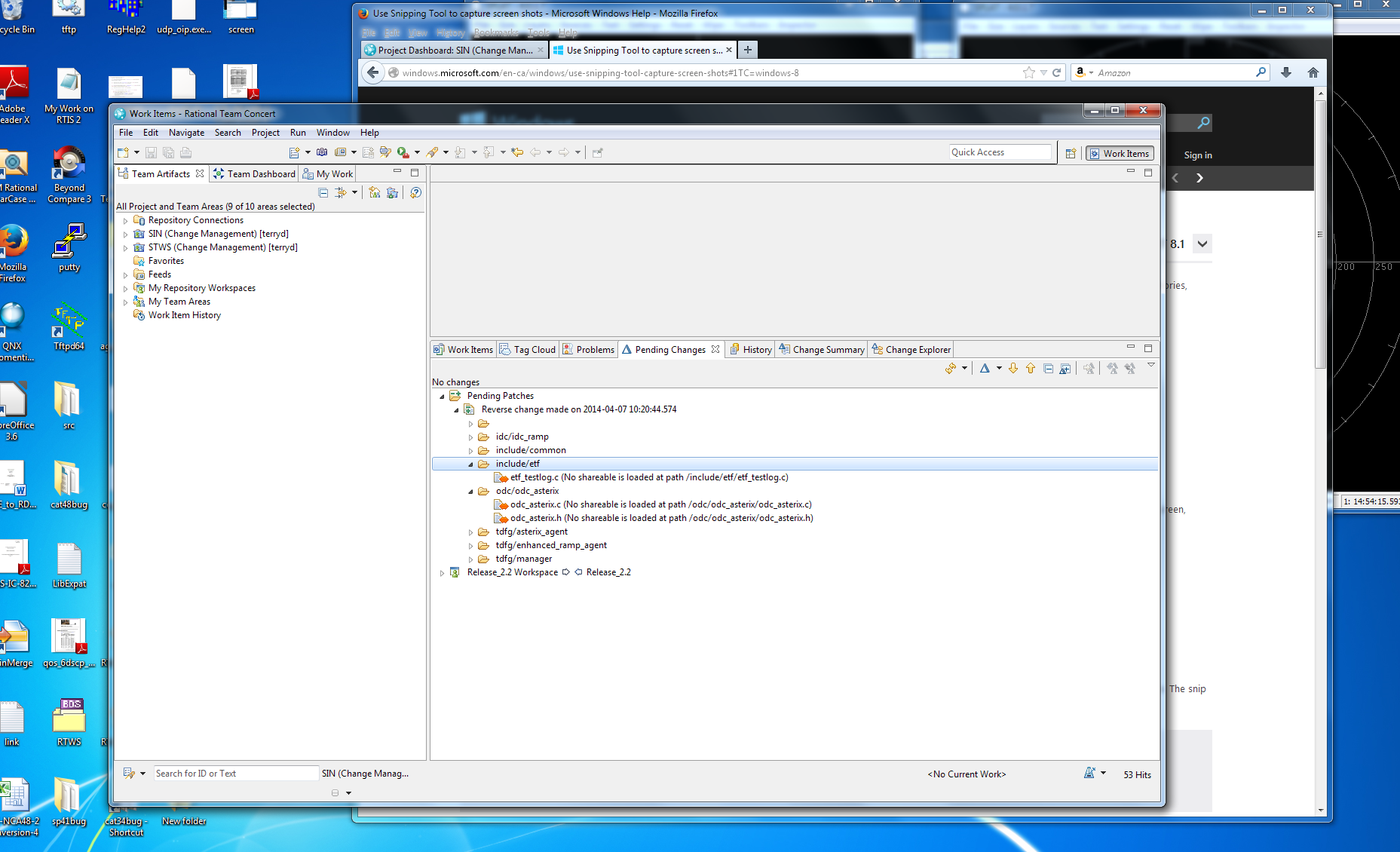Switch to the Tag Cloud tab
The width and height of the screenshot is (1400, 852).
[x=528, y=350]
